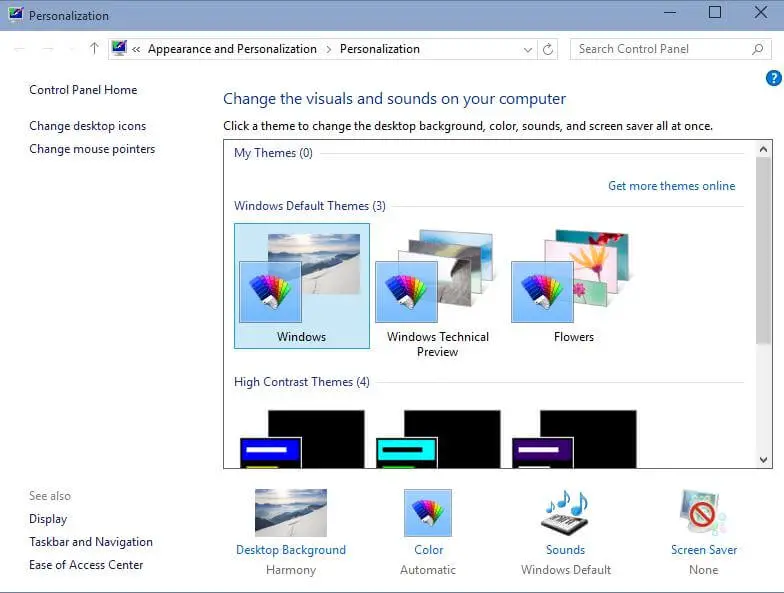Click the search magnifier icon
The width and height of the screenshot is (784, 593).
(758, 49)
